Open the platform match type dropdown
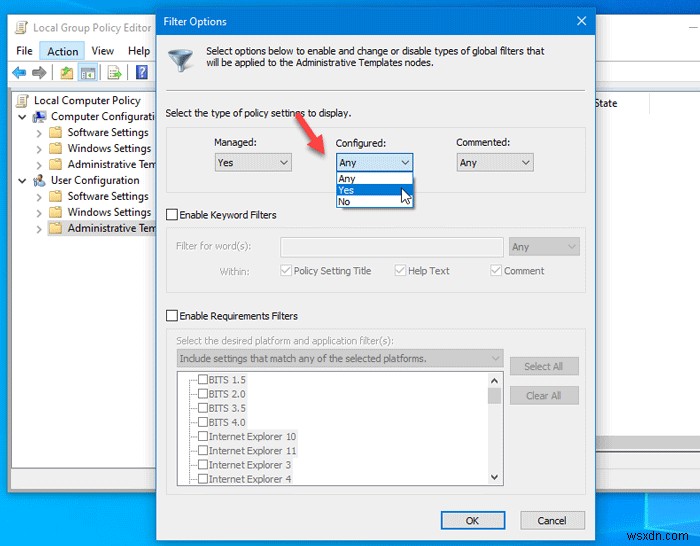Screen dimensions: 700x546 coord(340,358)
